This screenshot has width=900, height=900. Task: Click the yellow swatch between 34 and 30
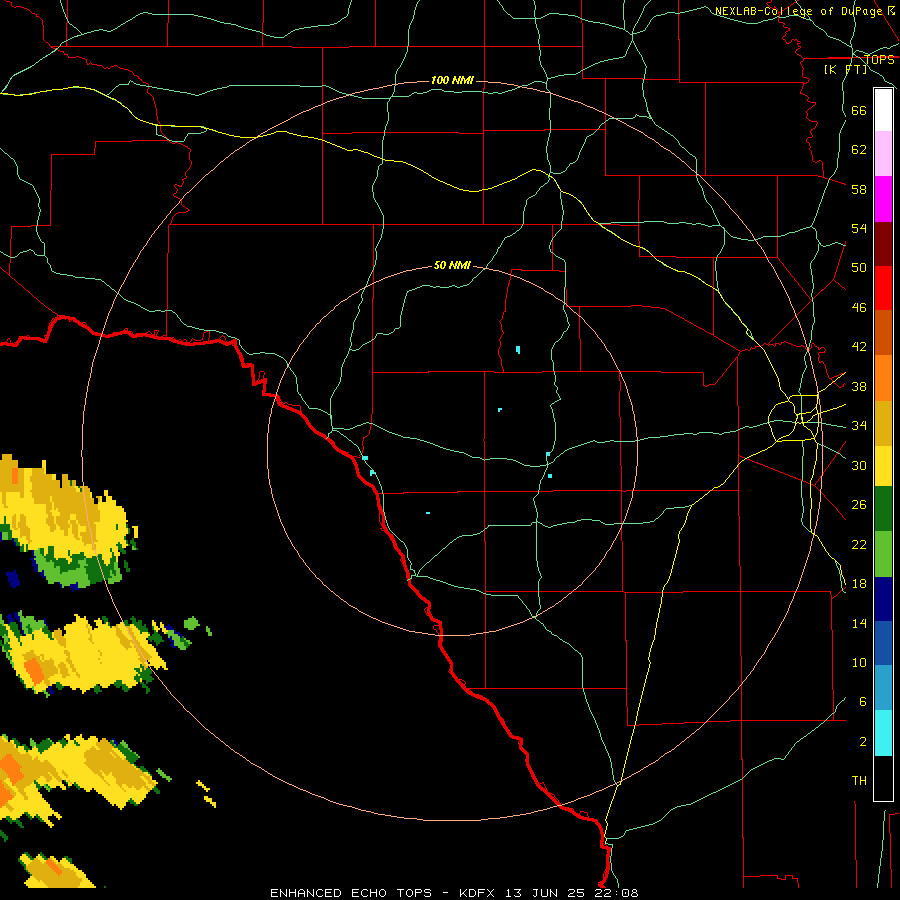[x=883, y=466]
